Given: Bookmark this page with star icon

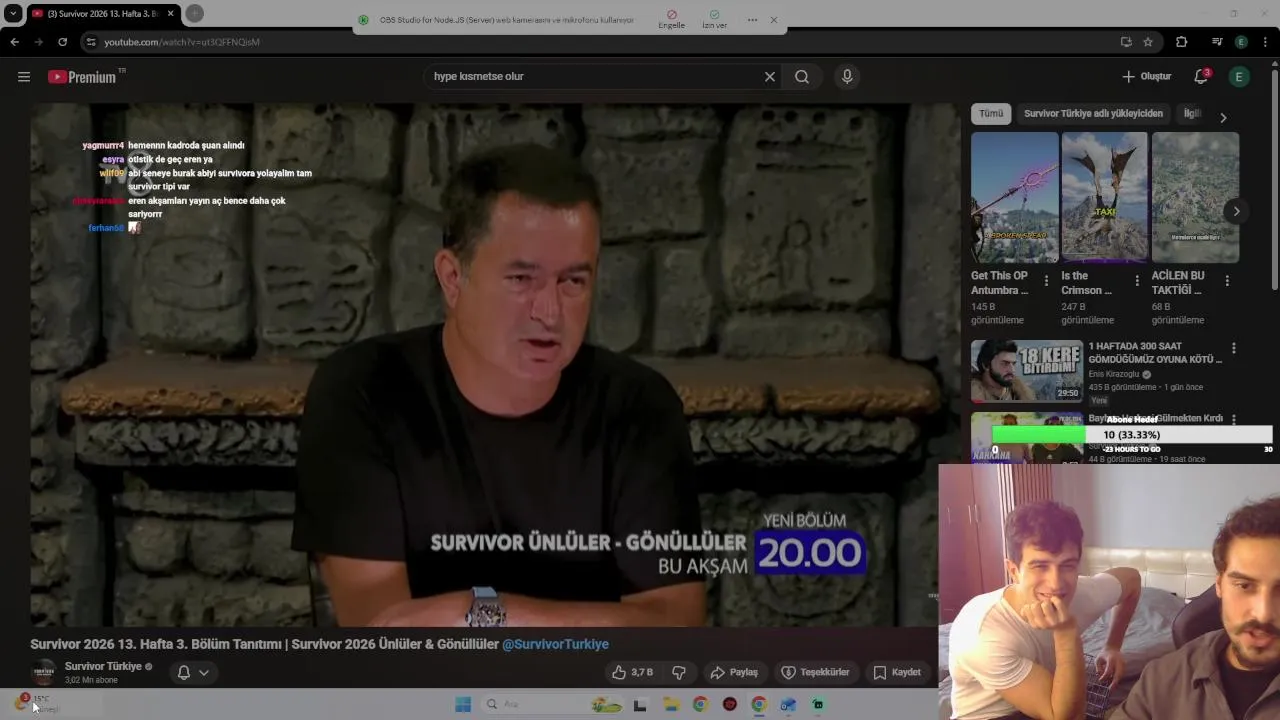Looking at the screenshot, I should point(1148,42).
